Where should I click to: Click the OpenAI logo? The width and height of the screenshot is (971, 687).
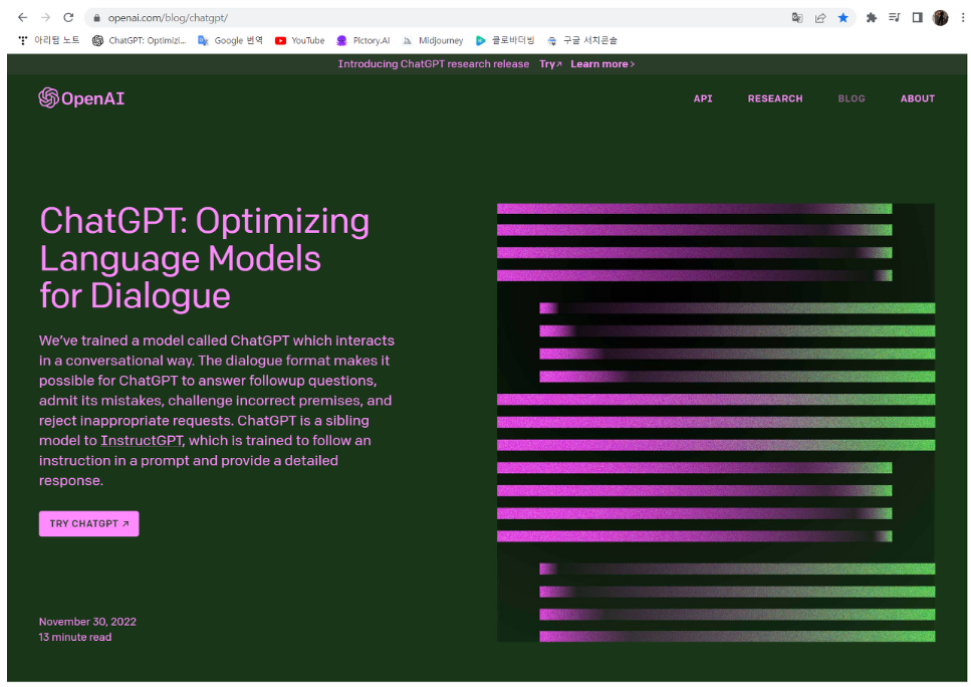click(81, 98)
